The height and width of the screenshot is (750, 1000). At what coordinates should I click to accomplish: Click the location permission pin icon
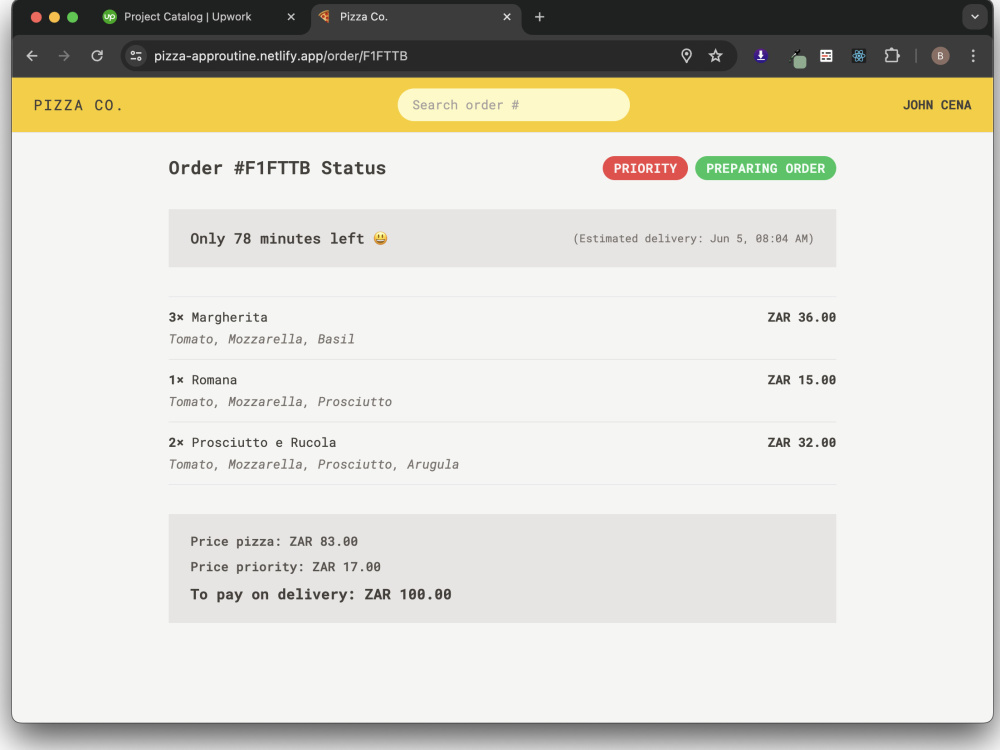(x=686, y=56)
